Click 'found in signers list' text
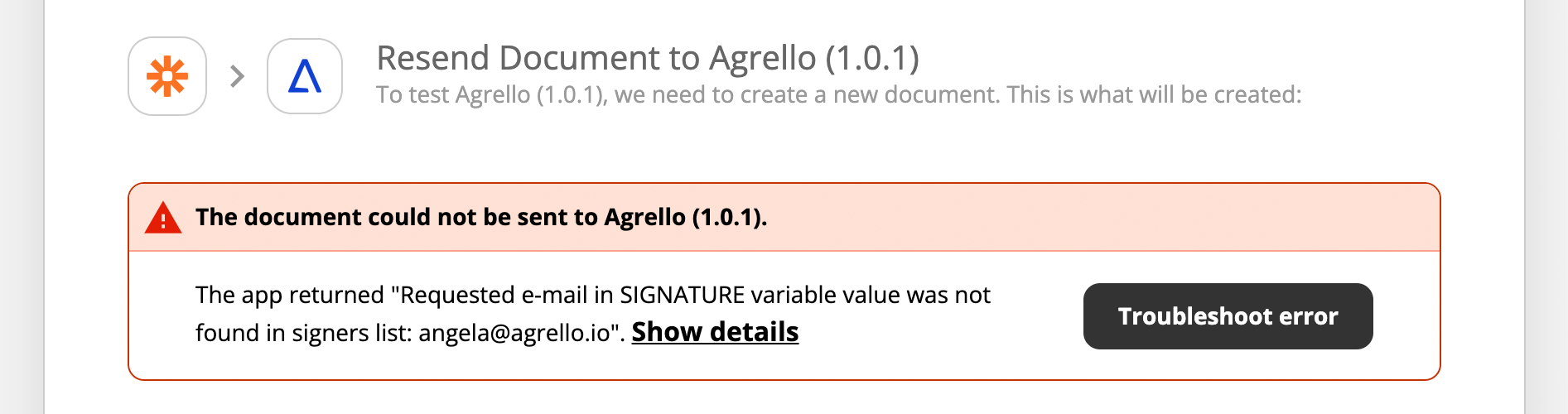 click(304, 333)
